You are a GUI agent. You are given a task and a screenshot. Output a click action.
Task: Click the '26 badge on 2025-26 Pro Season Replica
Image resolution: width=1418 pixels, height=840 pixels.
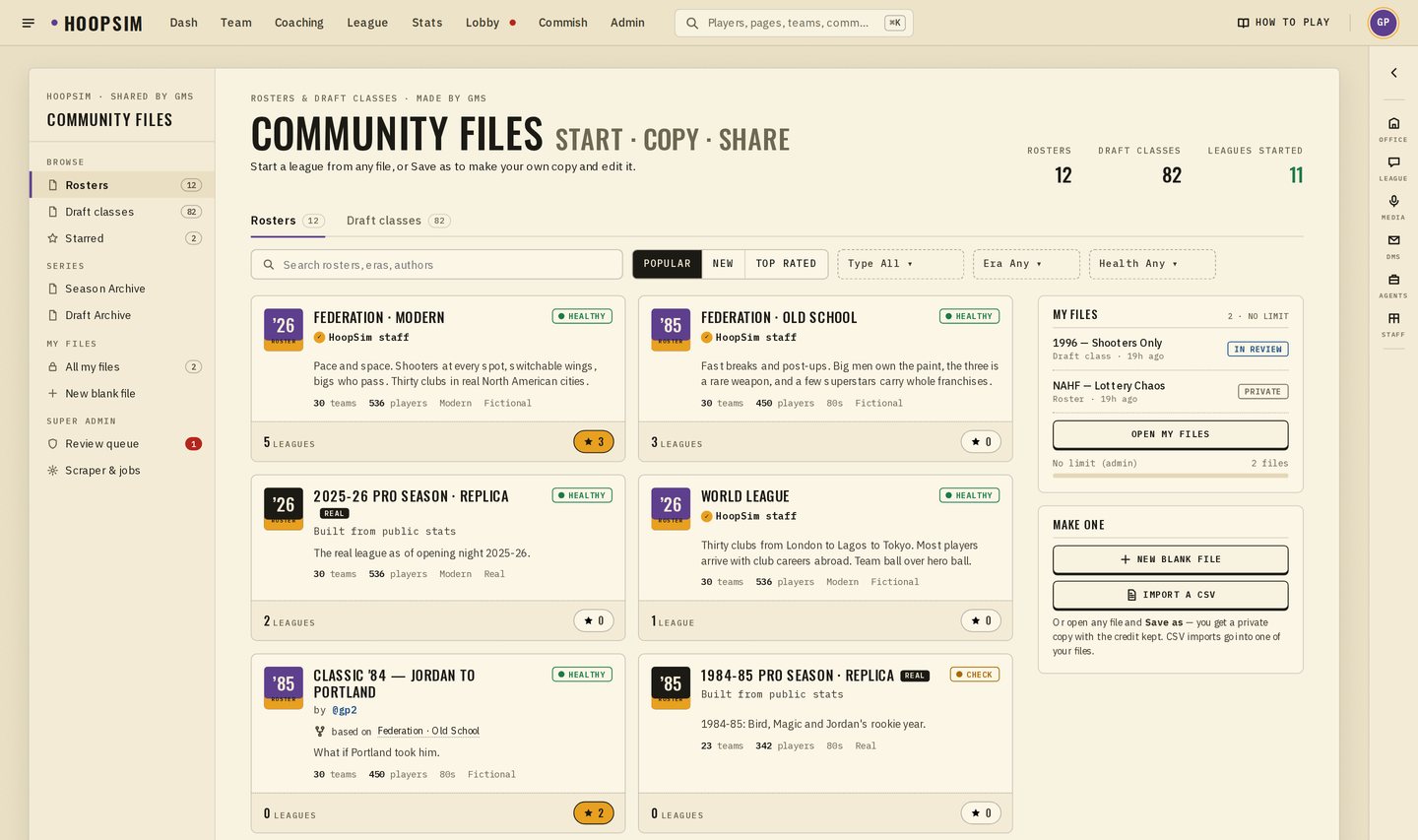click(x=284, y=509)
